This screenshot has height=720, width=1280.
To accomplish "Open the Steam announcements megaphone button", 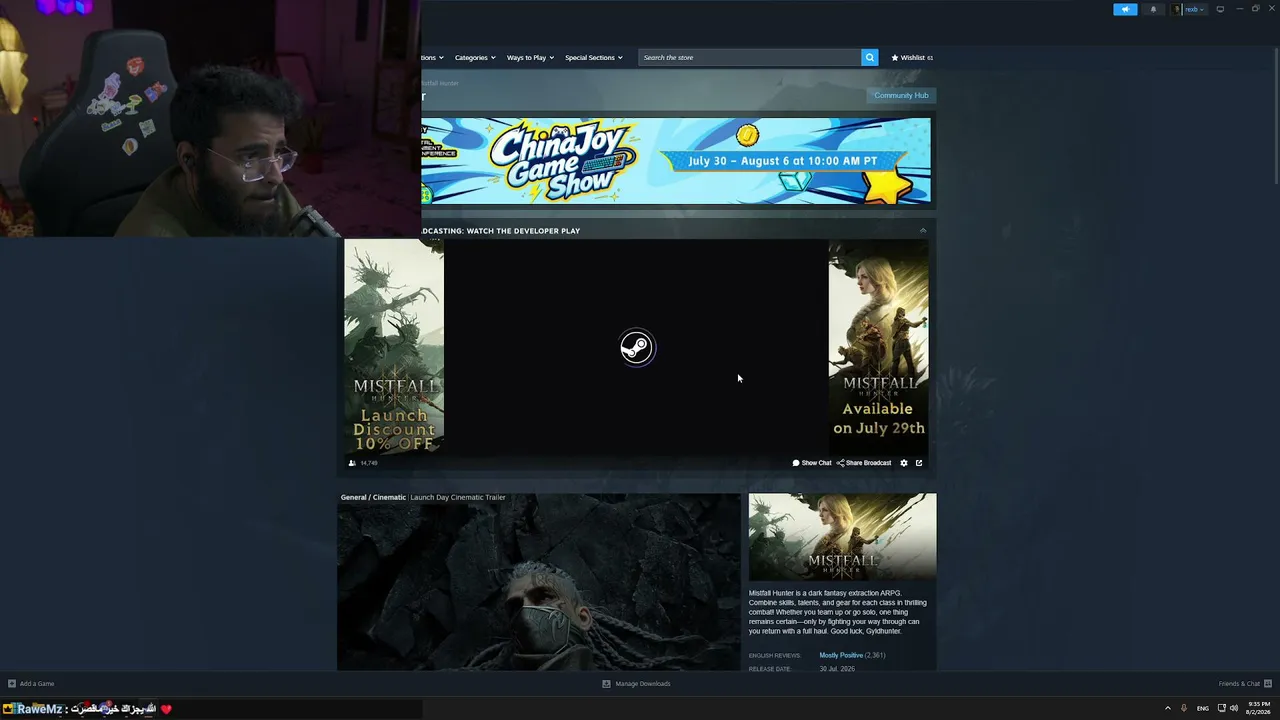I will coord(1125,9).
